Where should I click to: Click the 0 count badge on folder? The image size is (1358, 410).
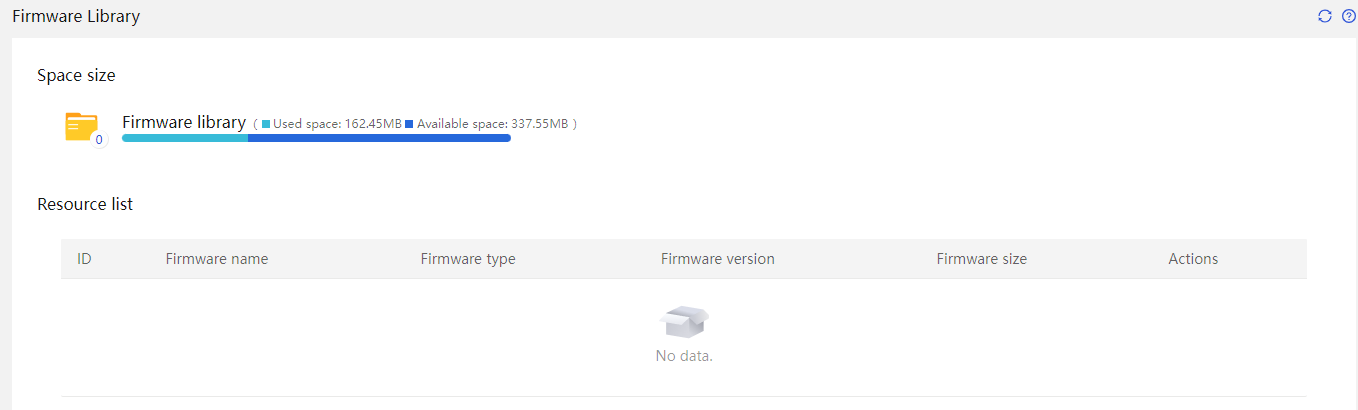click(98, 140)
